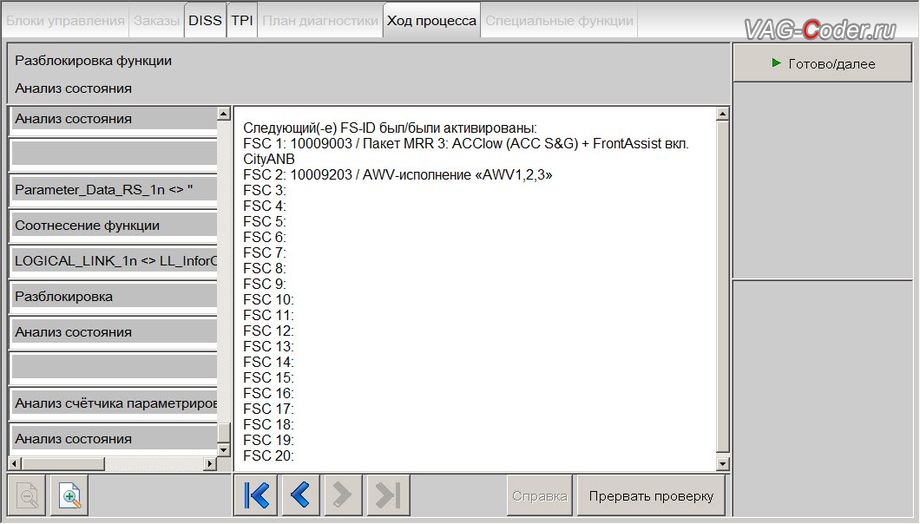Click the FSC text pane vertical scrollbar thumb

point(722,287)
